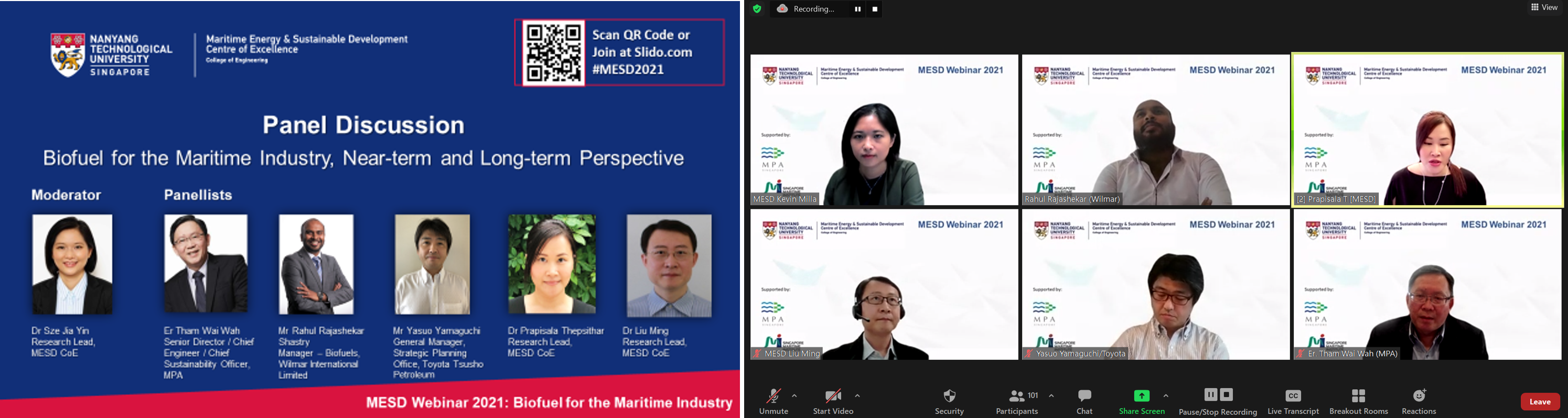
Task: Expand audio options arrow beside Unmute
Action: pyautogui.click(x=794, y=395)
